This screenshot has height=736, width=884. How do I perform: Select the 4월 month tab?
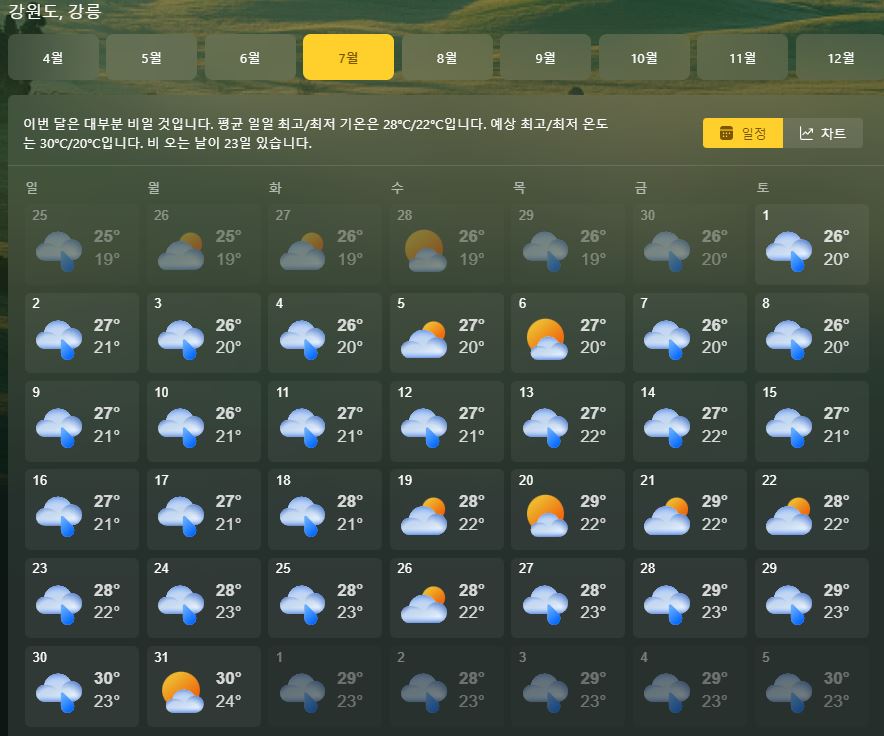tap(53, 57)
